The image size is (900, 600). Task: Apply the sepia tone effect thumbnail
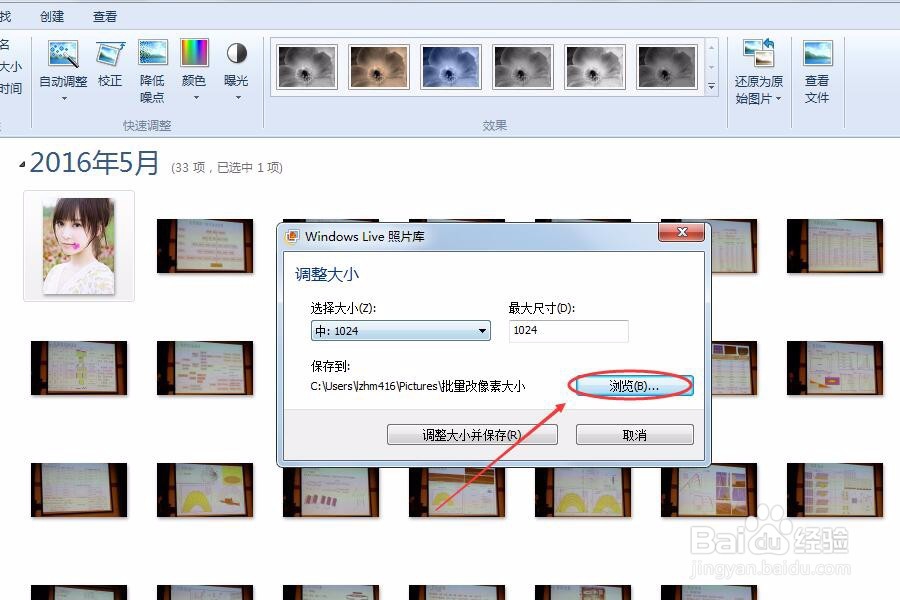pos(379,67)
